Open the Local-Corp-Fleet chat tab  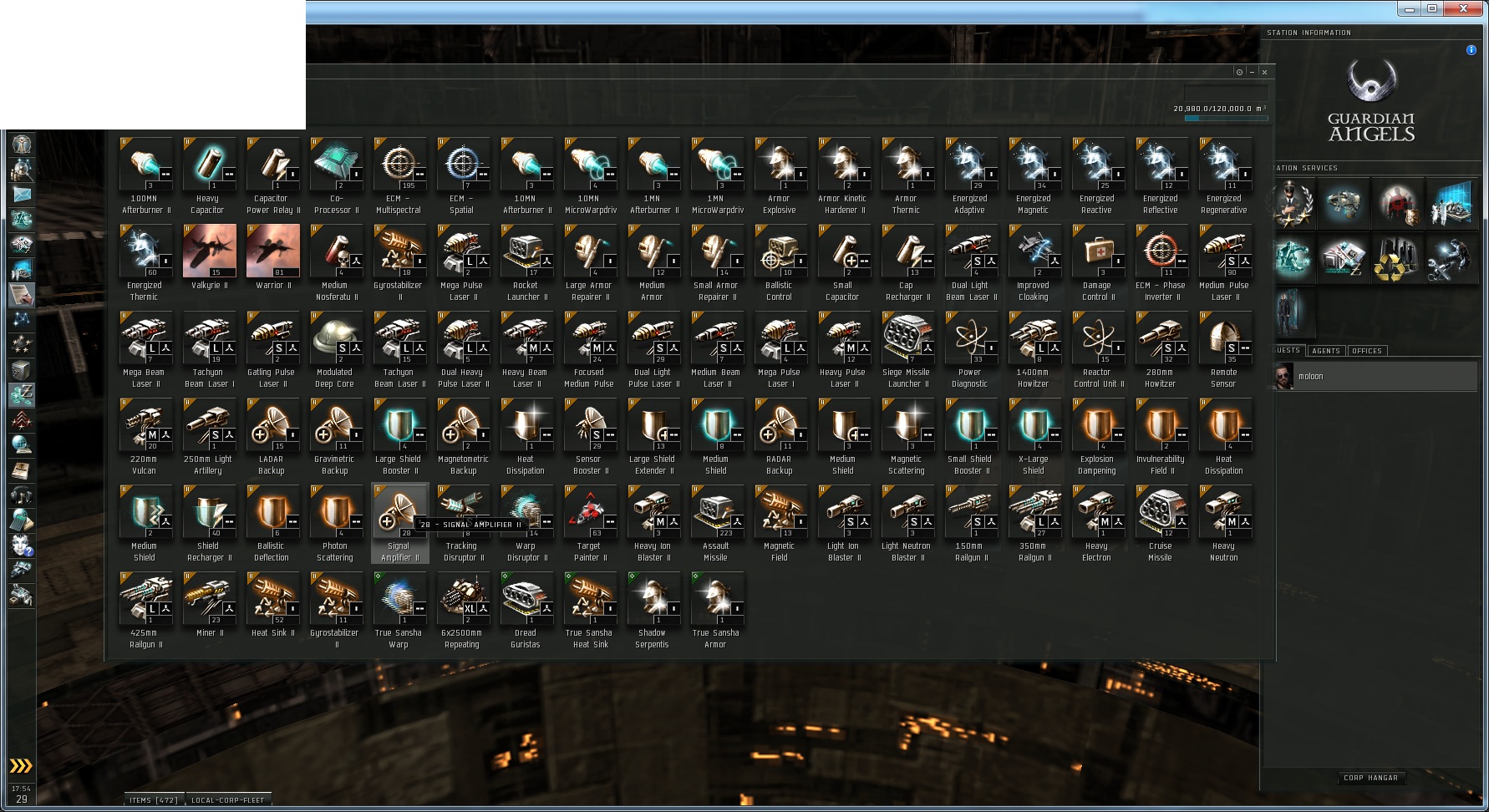coord(228,800)
